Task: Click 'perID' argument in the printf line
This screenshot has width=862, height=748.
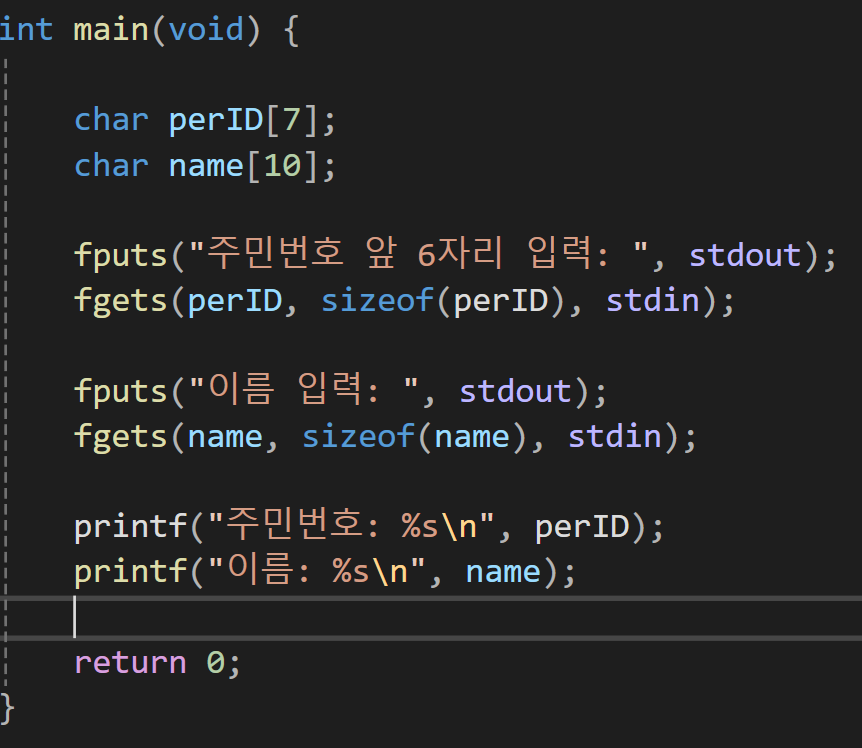Action: tap(582, 527)
